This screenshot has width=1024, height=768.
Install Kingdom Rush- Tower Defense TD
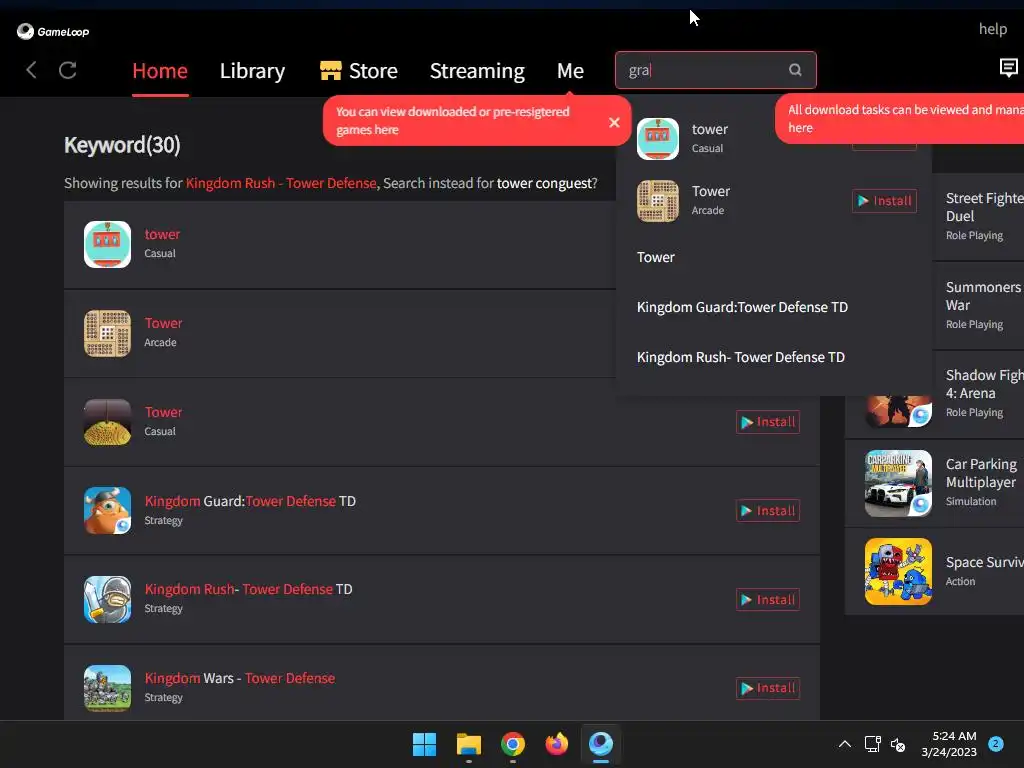pyautogui.click(x=768, y=600)
